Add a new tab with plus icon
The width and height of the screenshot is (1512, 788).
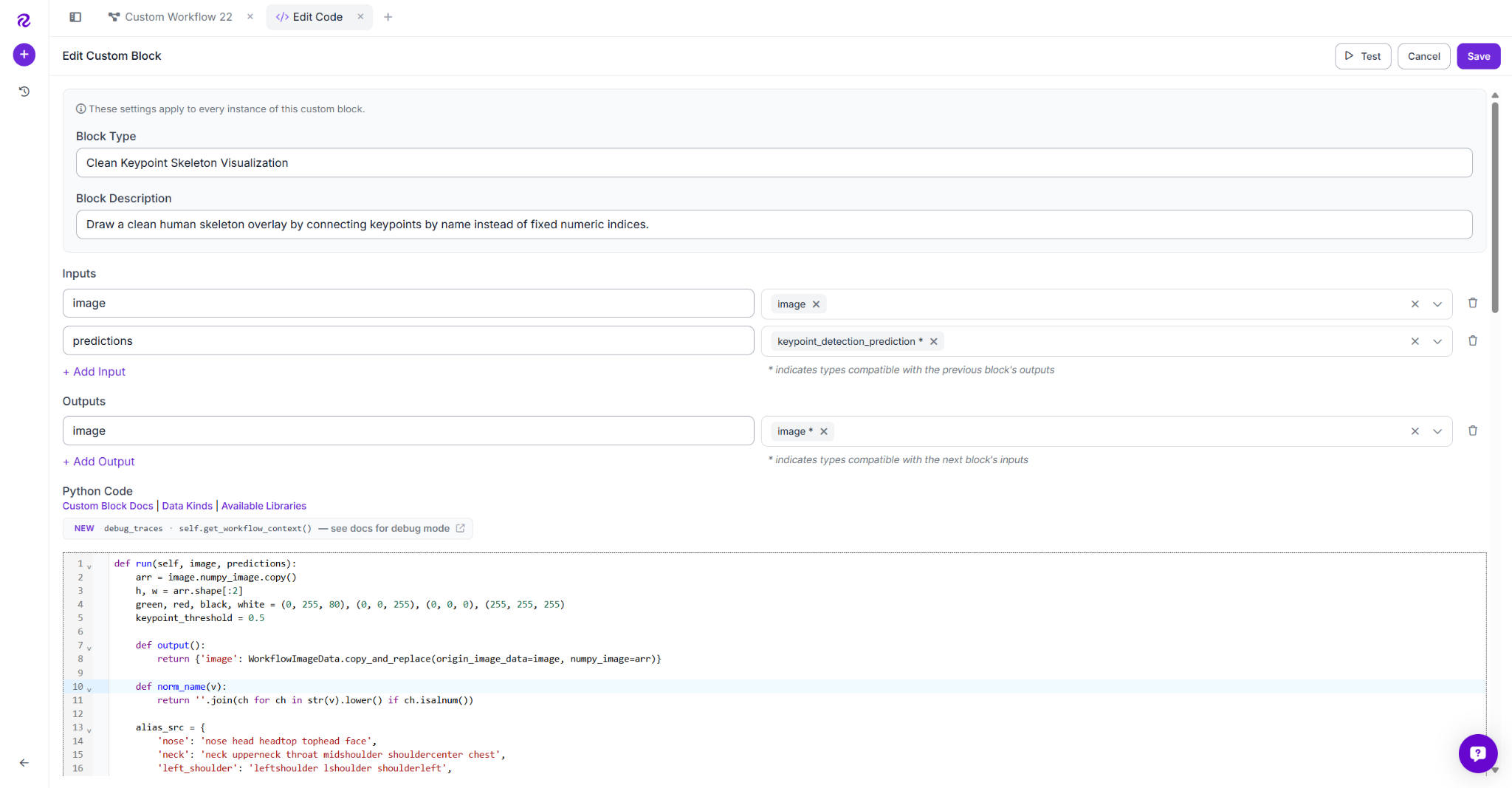[388, 17]
